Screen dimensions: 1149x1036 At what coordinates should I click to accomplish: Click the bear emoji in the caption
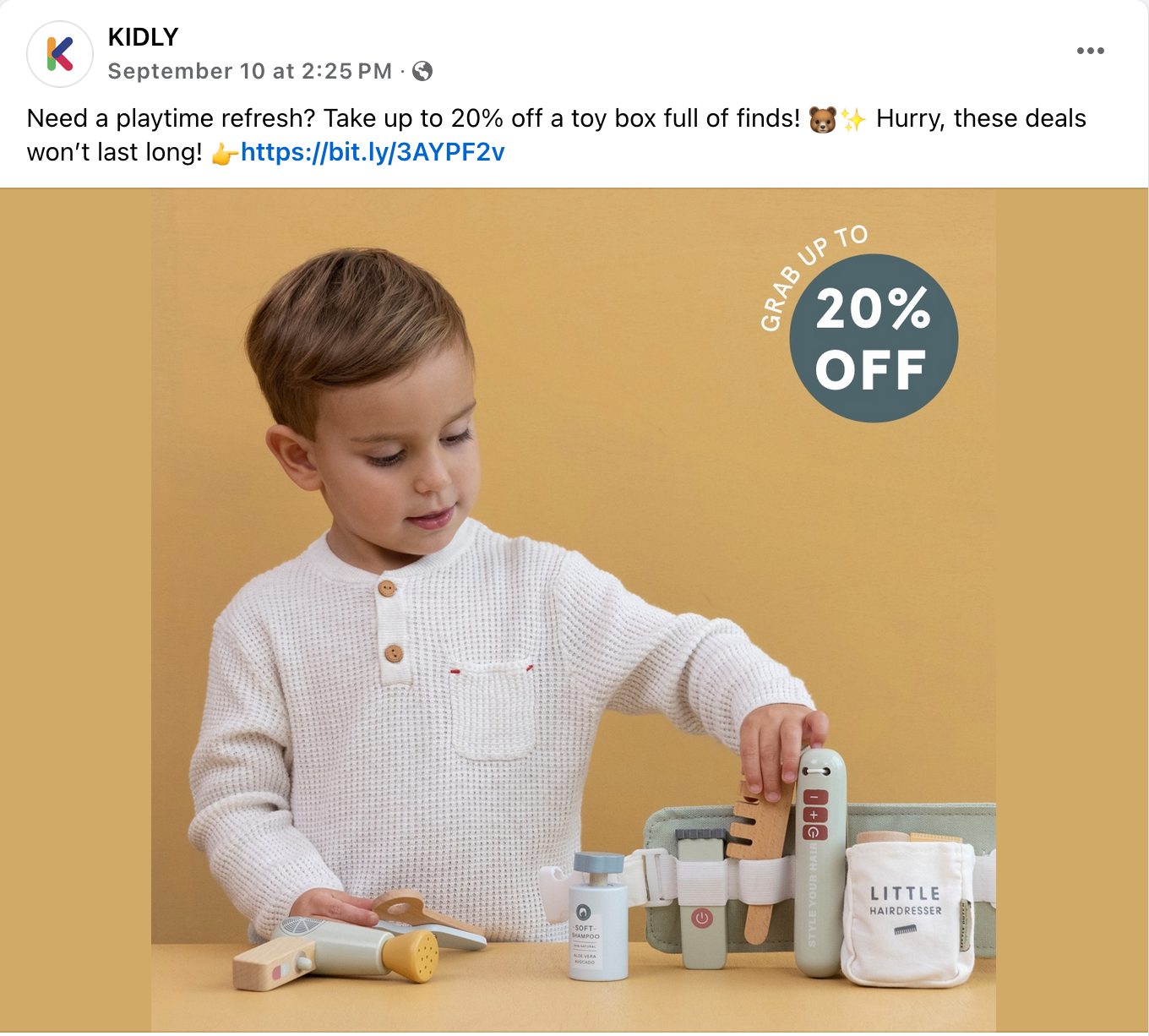822,119
